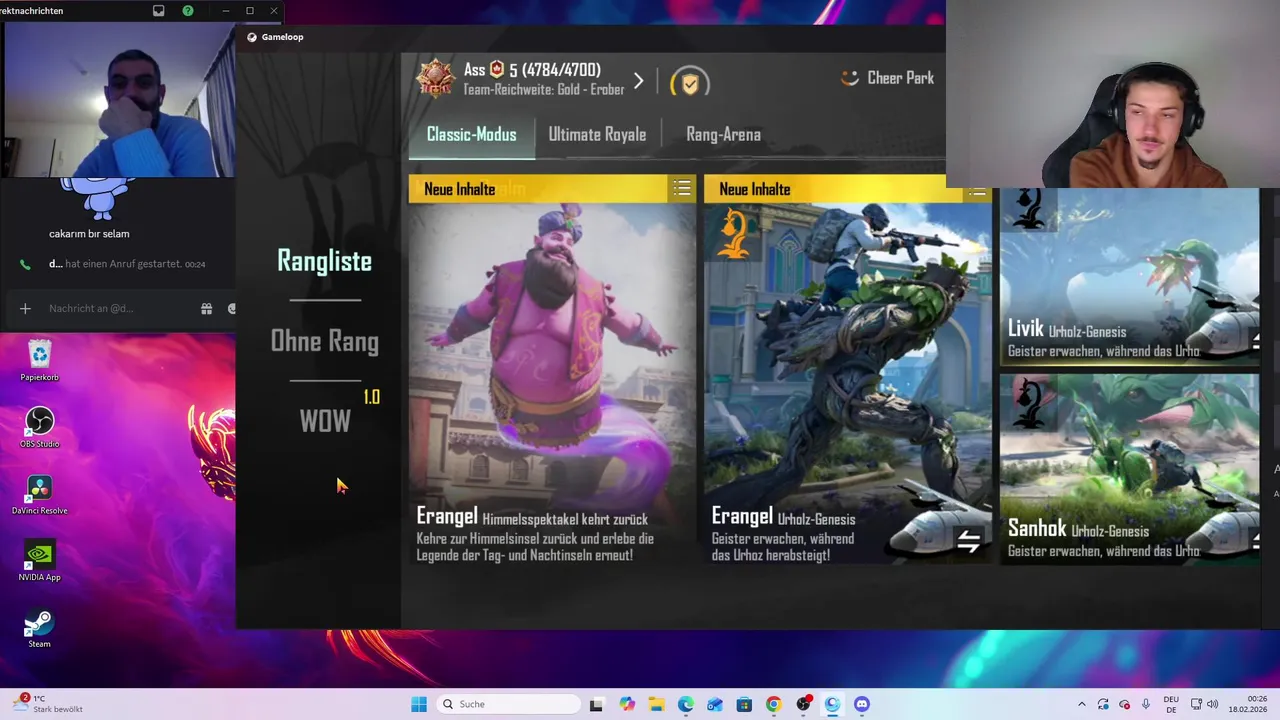Open the mode list icon on Himmelsspektakel card
The image size is (1280, 720).
point(682,188)
